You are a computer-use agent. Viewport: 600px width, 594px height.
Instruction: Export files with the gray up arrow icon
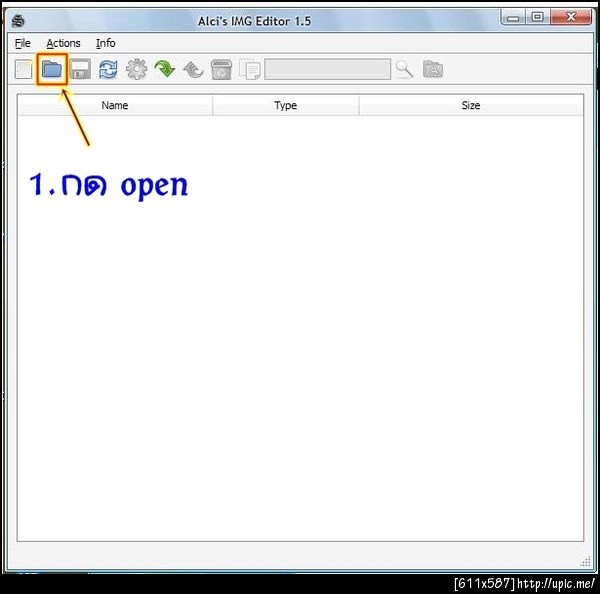[x=193, y=70]
